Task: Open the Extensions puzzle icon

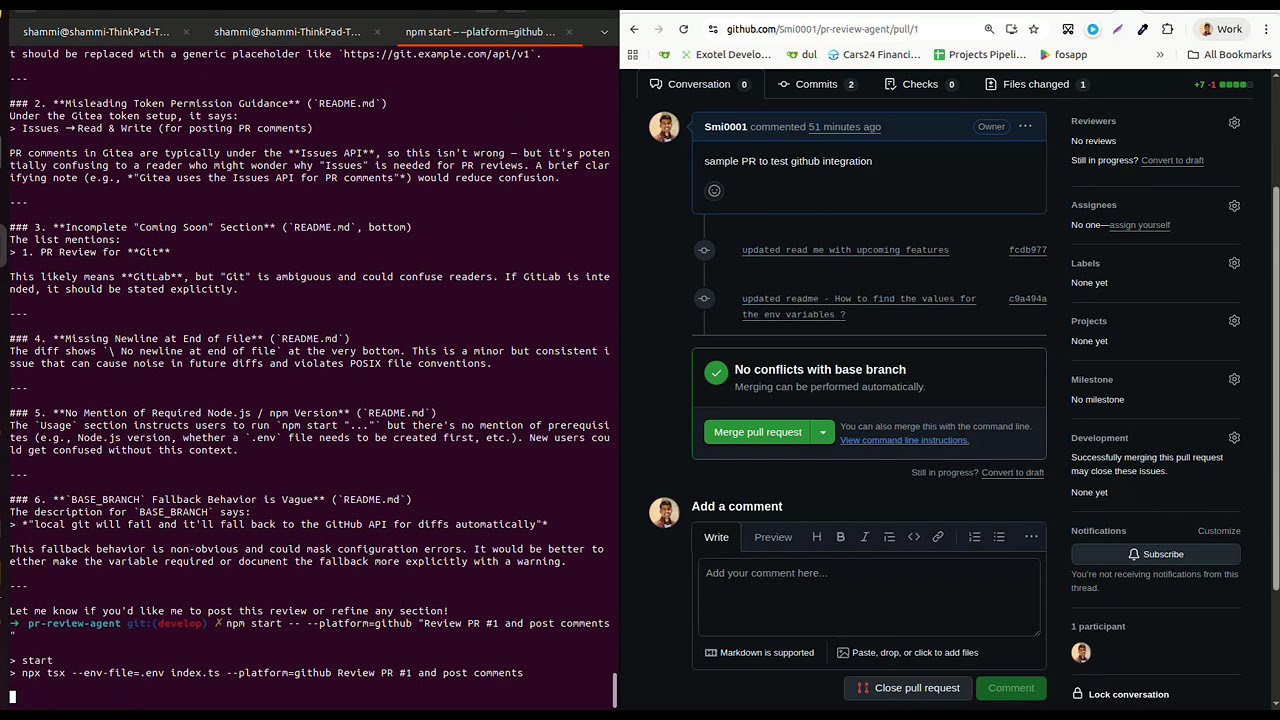Action: point(1167,29)
